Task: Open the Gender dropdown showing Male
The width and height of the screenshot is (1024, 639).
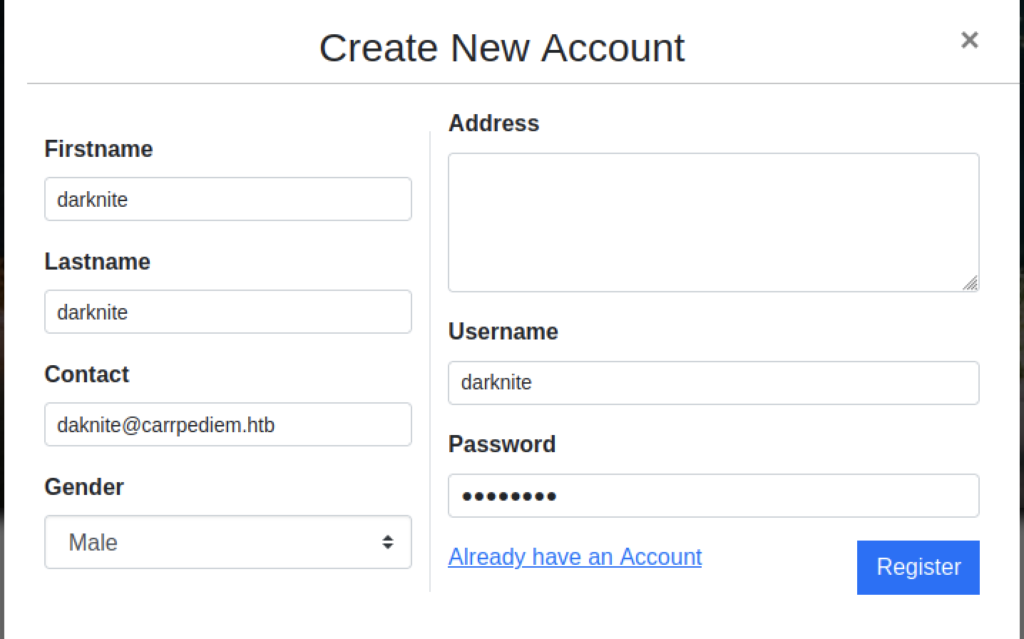Action: [228, 542]
